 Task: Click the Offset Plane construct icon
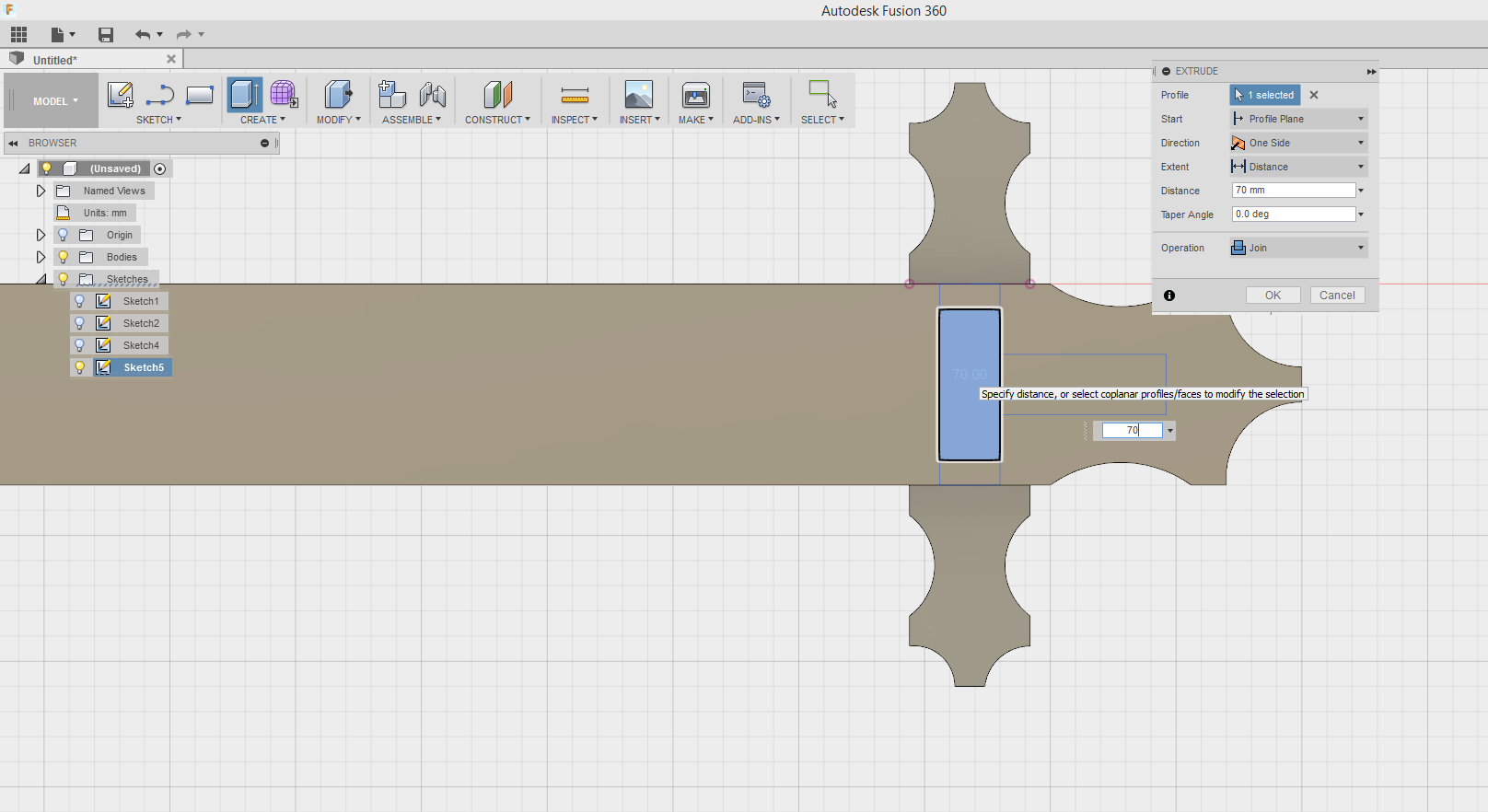click(497, 95)
